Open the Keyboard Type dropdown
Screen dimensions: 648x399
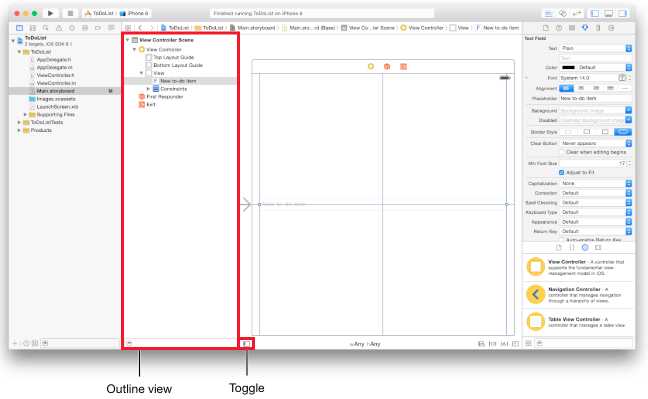pos(596,212)
